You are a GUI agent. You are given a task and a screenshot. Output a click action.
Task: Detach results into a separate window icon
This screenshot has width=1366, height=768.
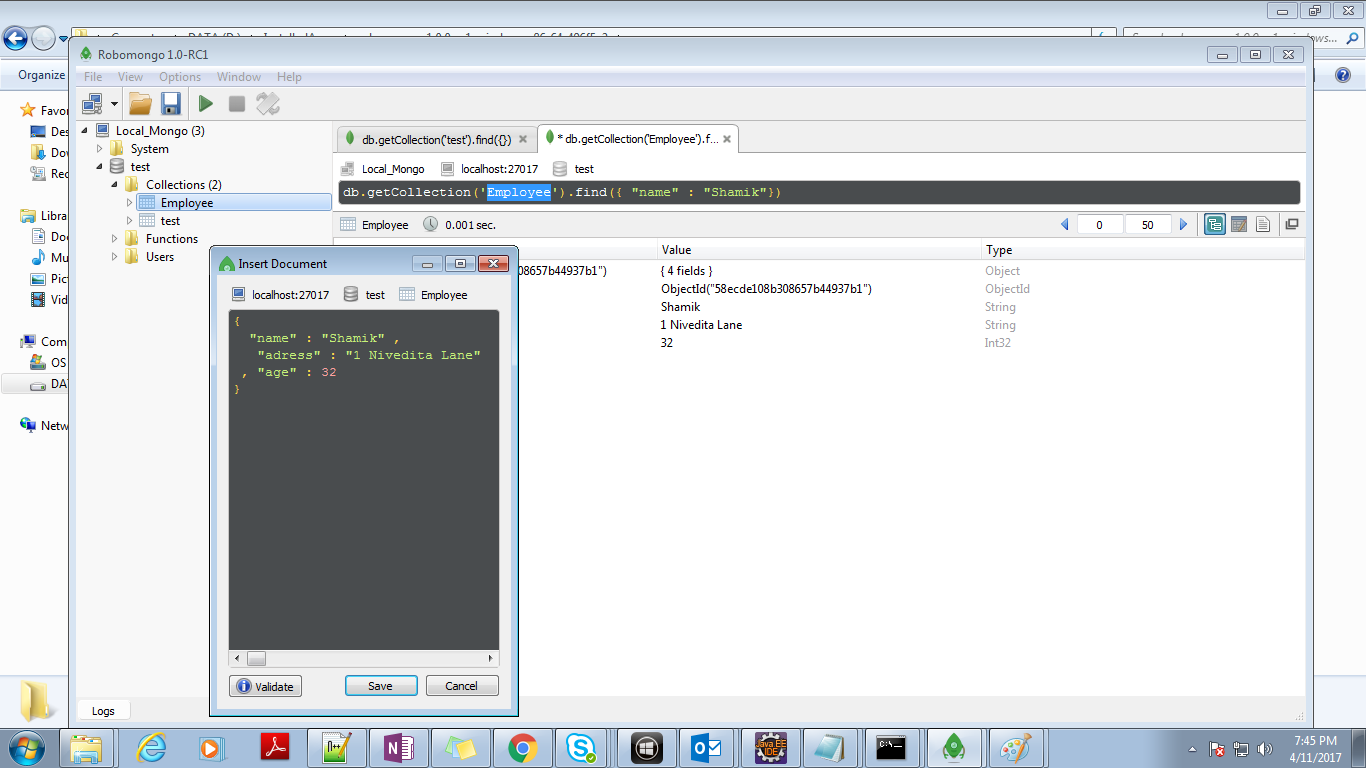coord(1291,225)
